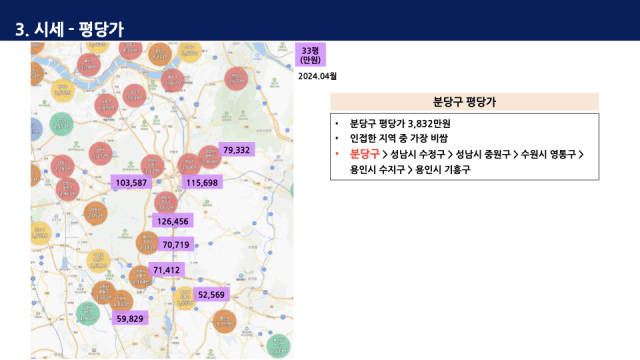Click the red 분당구 word in ranking line
Viewport: 640px width, 360px height.
coord(364,154)
